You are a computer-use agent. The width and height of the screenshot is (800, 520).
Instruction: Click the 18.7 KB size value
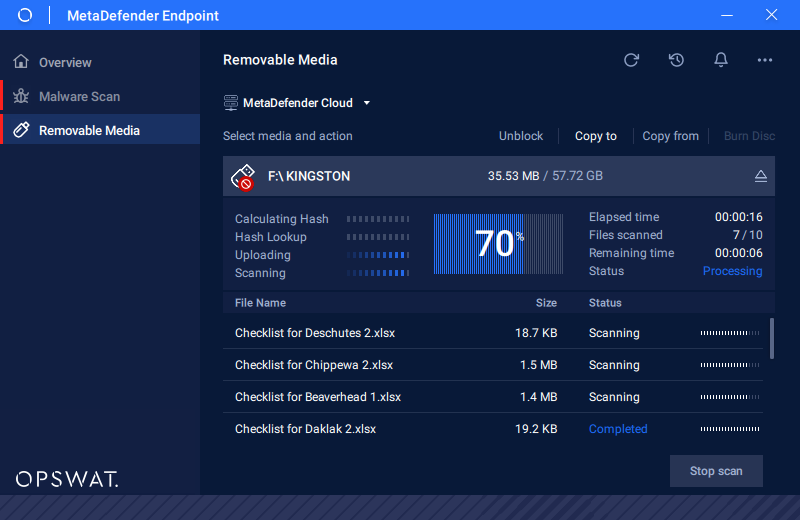(536, 333)
